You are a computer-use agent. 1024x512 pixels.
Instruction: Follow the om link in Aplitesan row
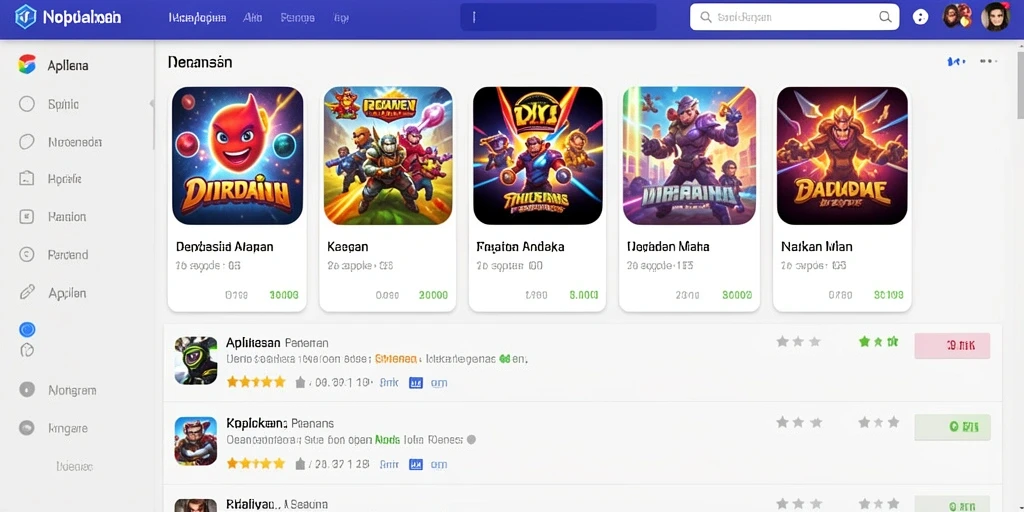pyautogui.click(x=439, y=383)
